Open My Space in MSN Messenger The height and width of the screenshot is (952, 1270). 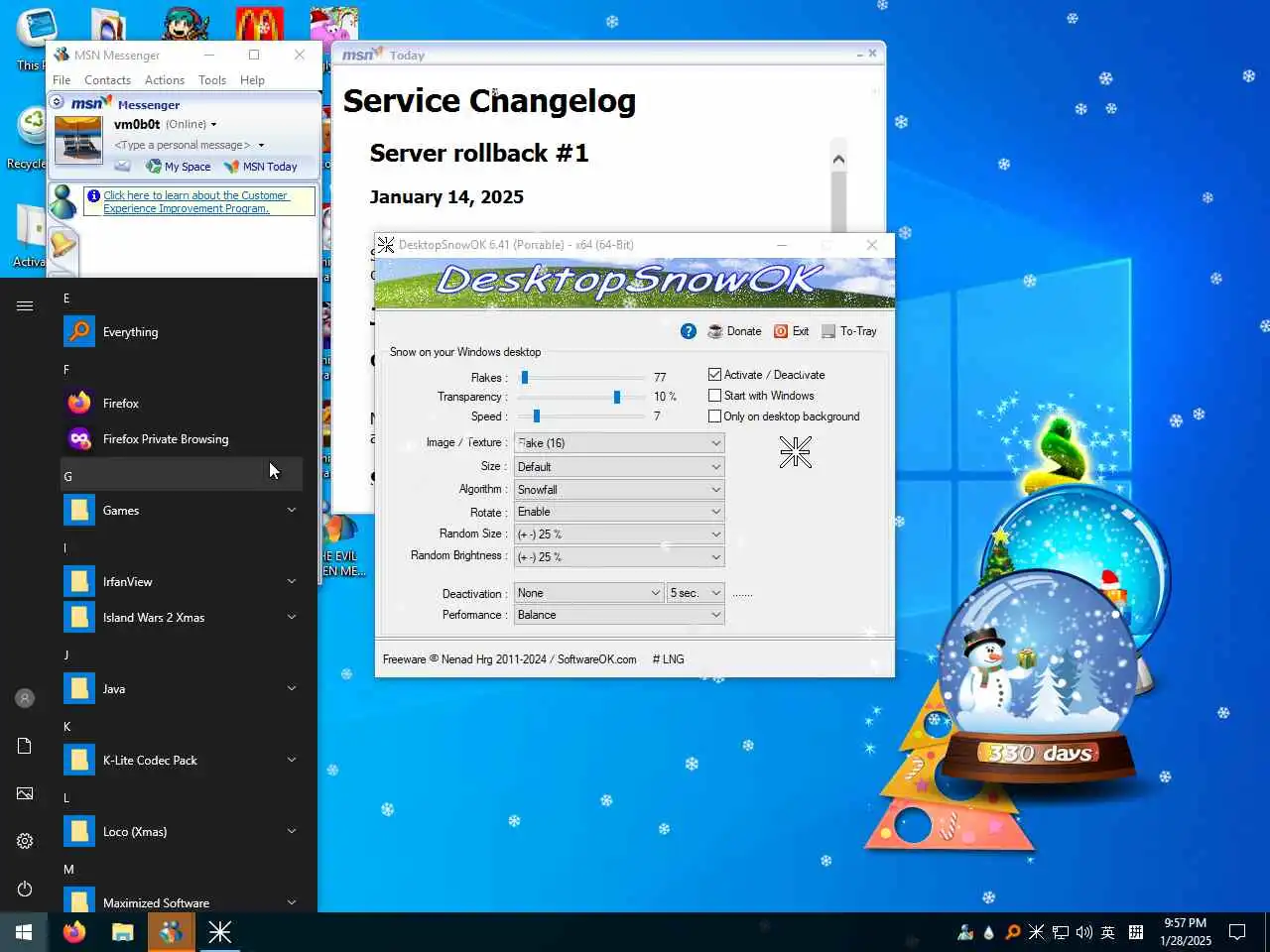pyautogui.click(x=179, y=167)
